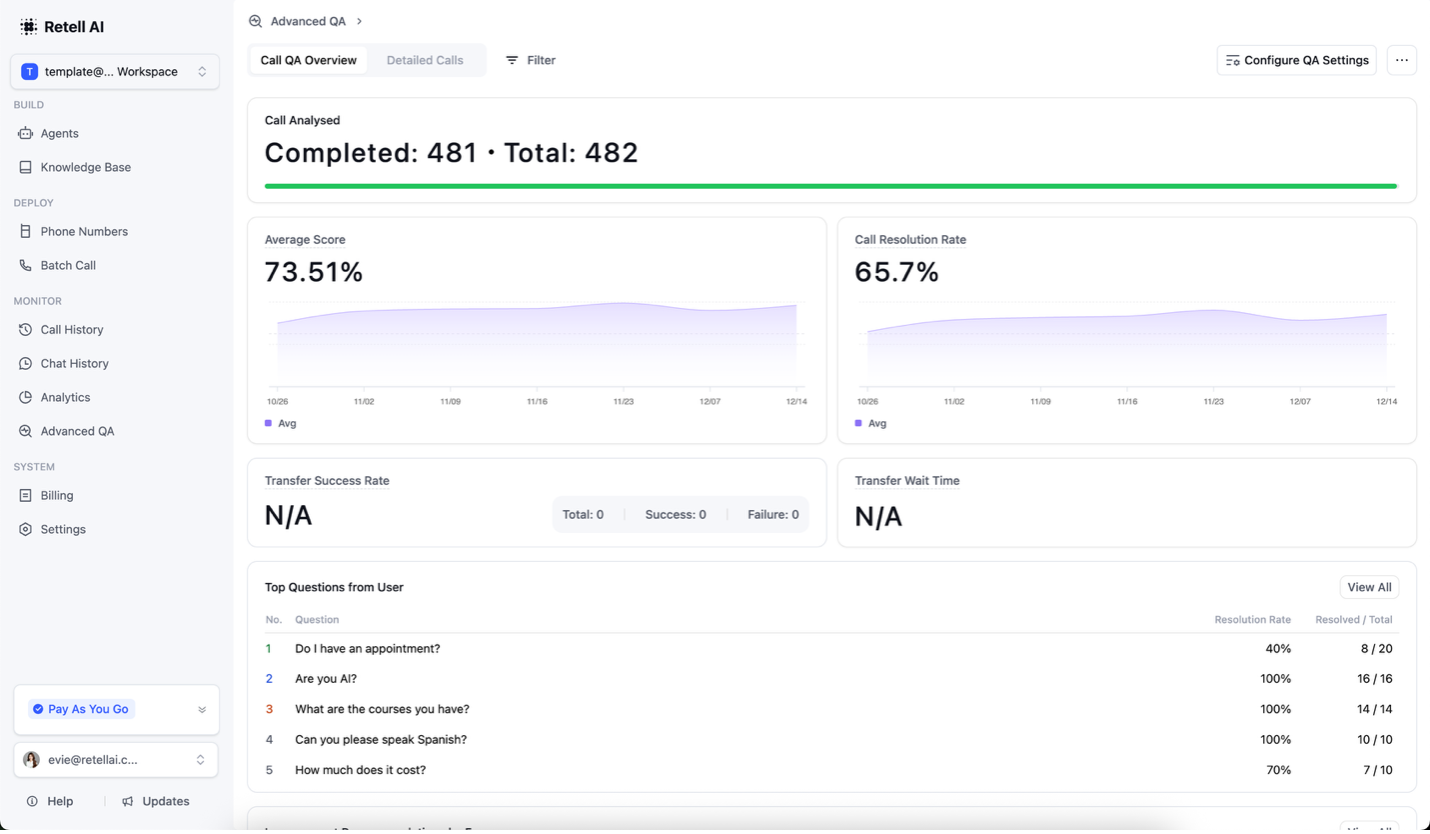Viewport: 1430px width, 834px height.
Task: Click the evie user avatar picture
Action: (x=31, y=760)
